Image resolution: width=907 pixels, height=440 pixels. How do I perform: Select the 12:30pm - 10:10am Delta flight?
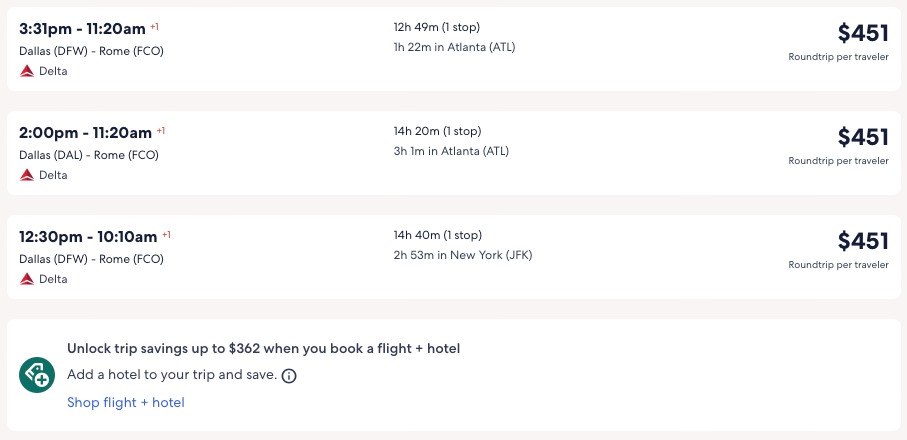pos(88,237)
